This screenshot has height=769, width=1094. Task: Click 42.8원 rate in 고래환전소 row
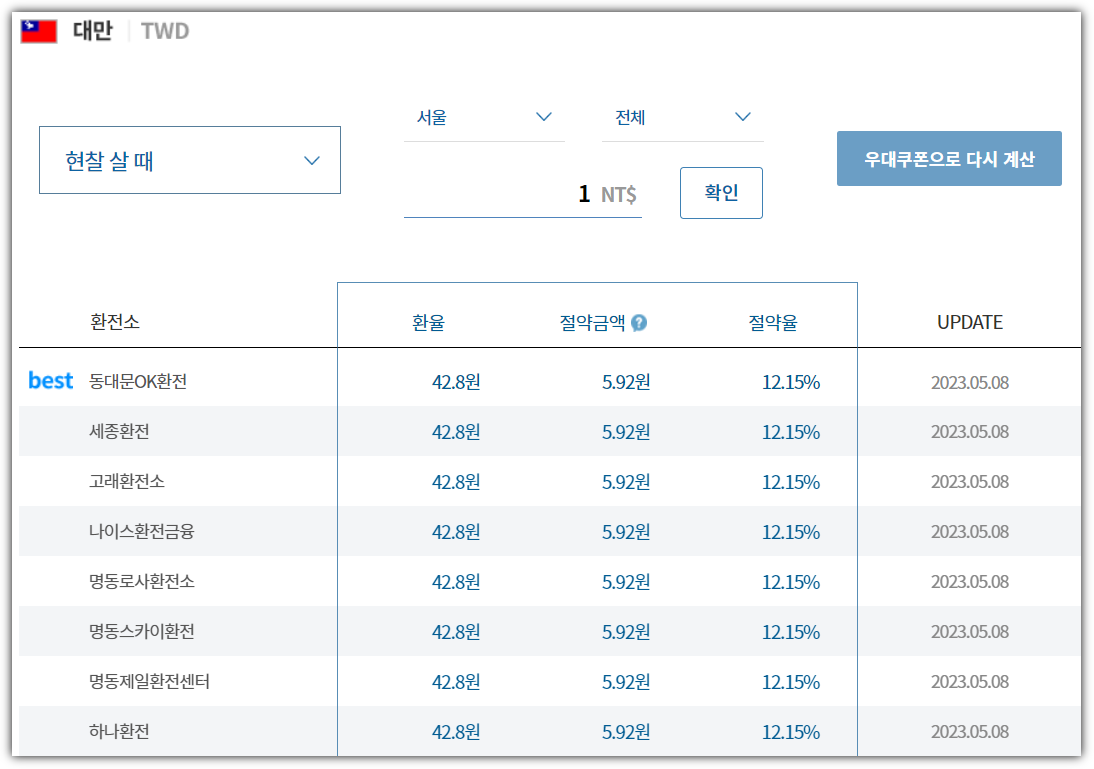(x=456, y=482)
